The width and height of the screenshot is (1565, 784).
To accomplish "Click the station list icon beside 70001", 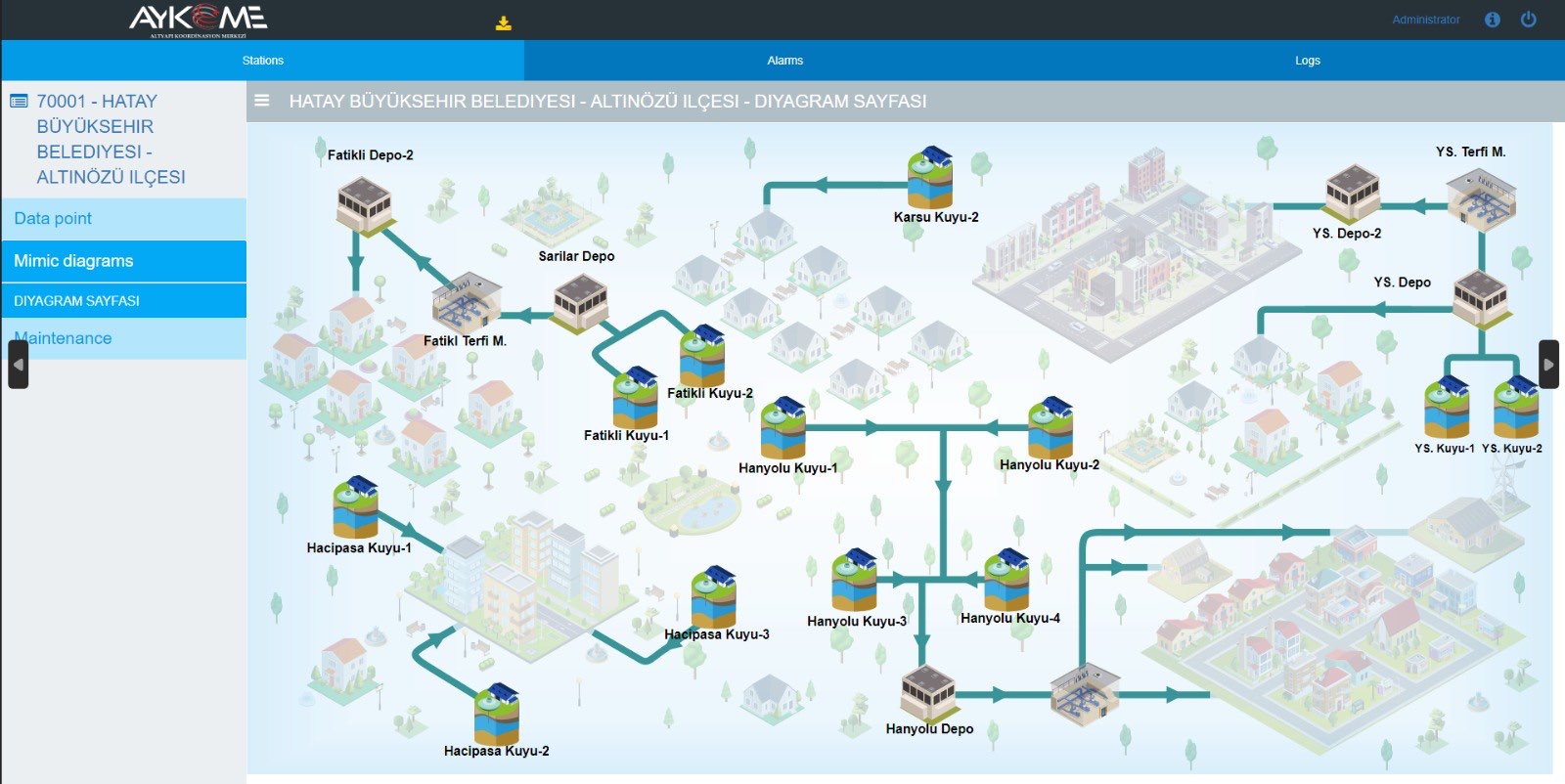I will pyautogui.click(x=19, y=101).
